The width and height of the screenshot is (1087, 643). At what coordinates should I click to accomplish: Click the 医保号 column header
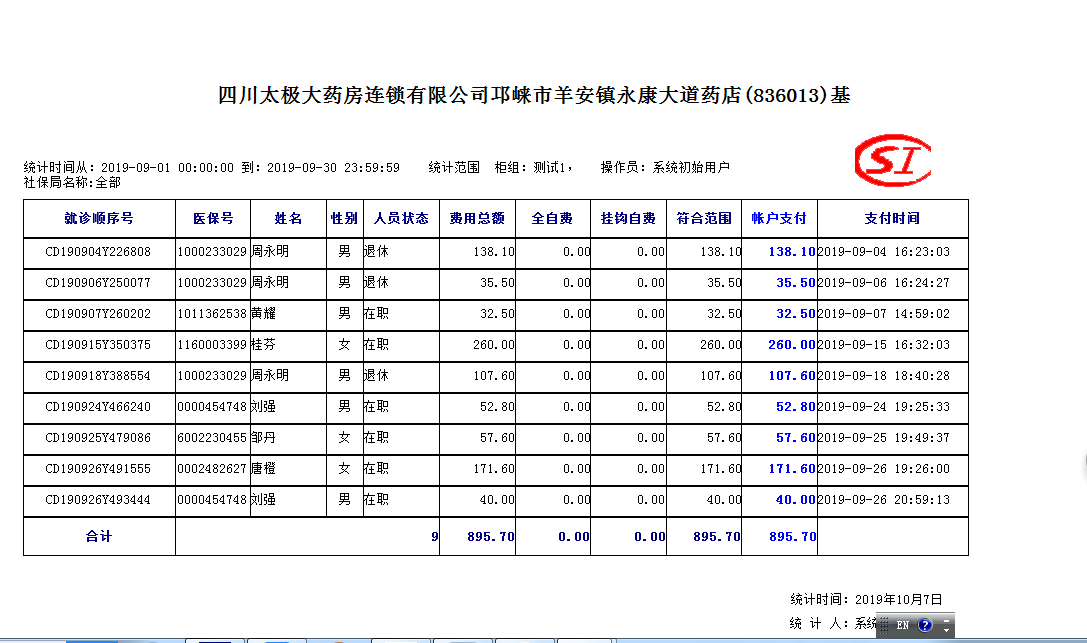click(213, 218)
